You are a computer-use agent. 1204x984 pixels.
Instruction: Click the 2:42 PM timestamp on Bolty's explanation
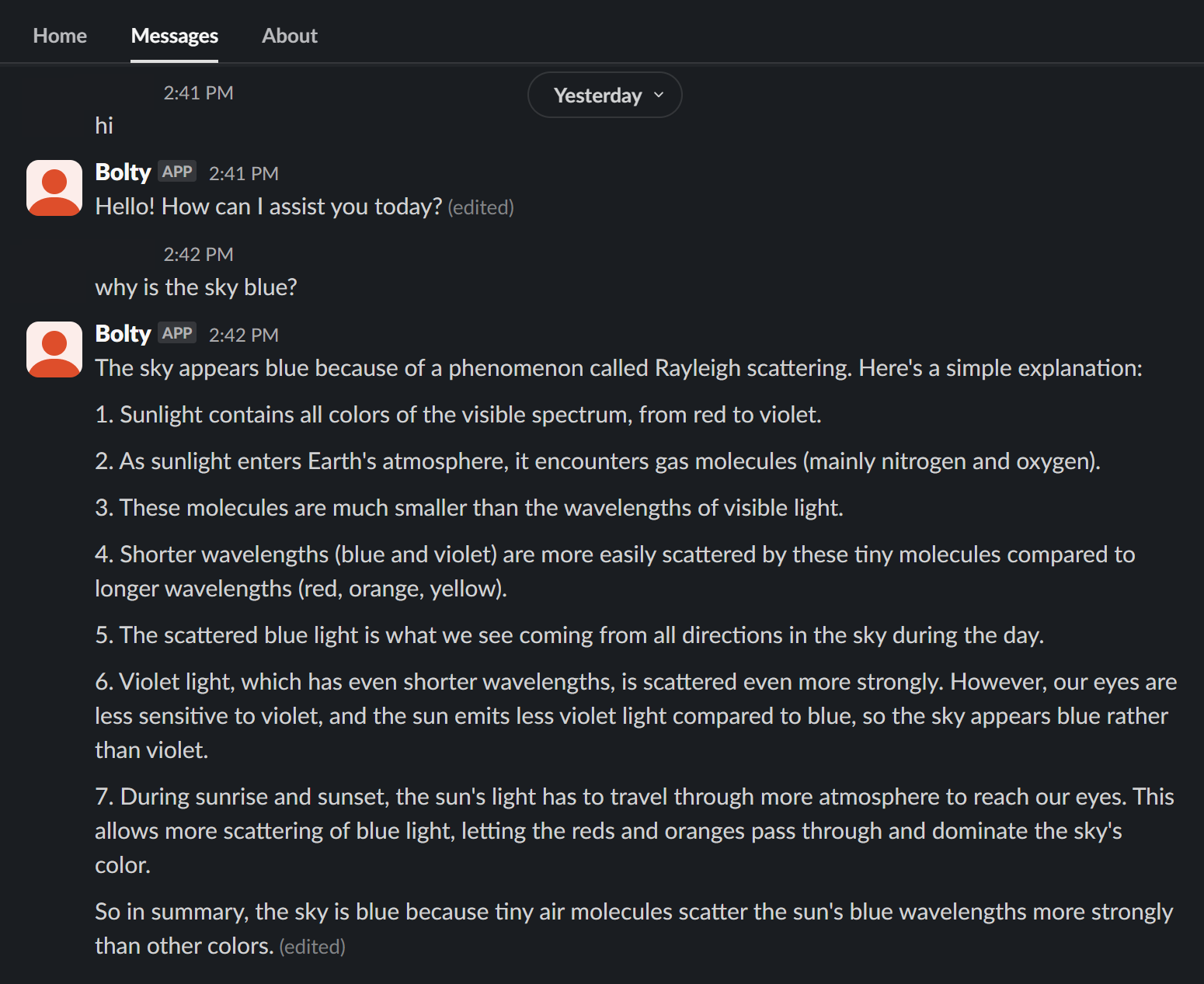(x=243, y=335)
